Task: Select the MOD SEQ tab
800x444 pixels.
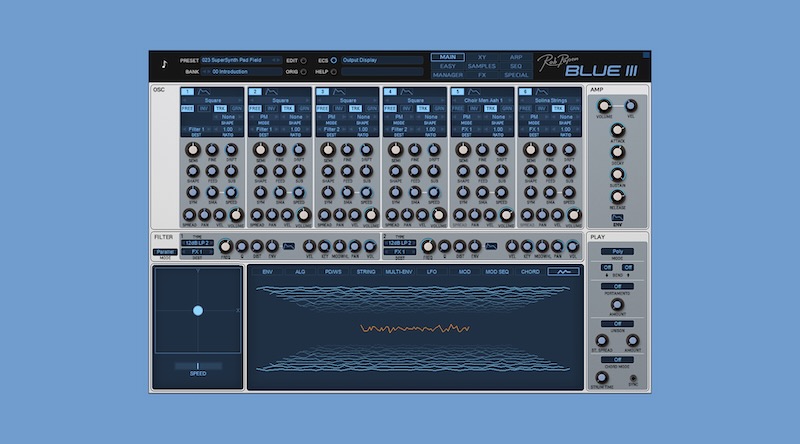Action: 497,272
